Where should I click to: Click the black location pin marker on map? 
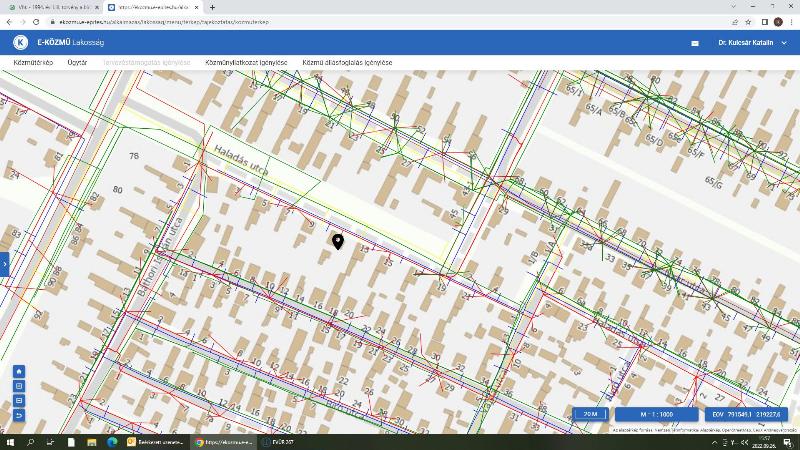pos(338,241)
